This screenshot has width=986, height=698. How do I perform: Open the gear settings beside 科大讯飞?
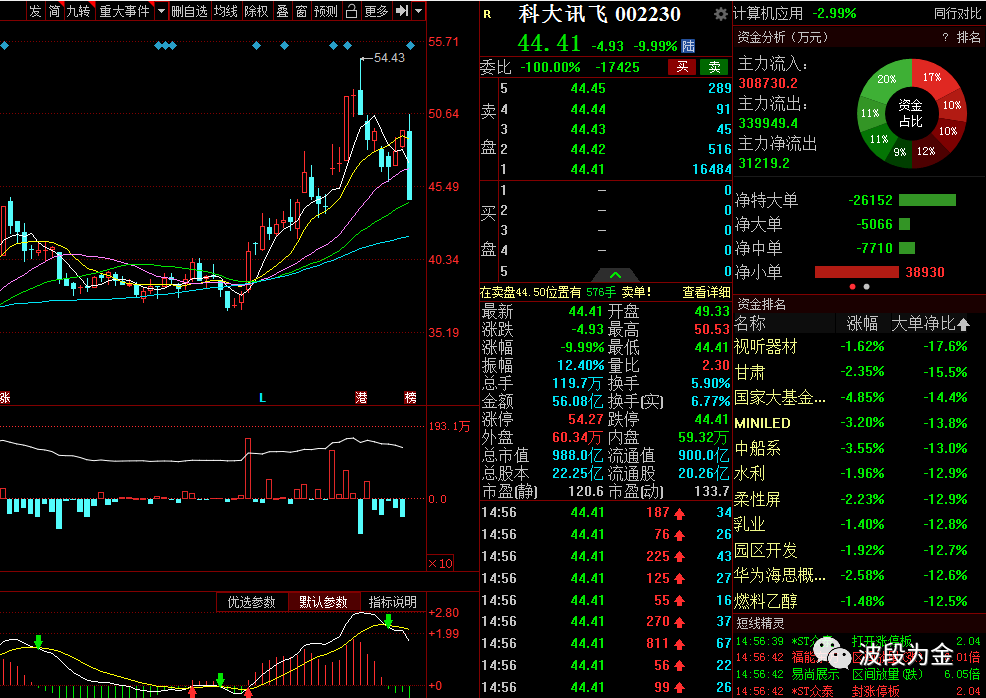click(x=721, y=14)
